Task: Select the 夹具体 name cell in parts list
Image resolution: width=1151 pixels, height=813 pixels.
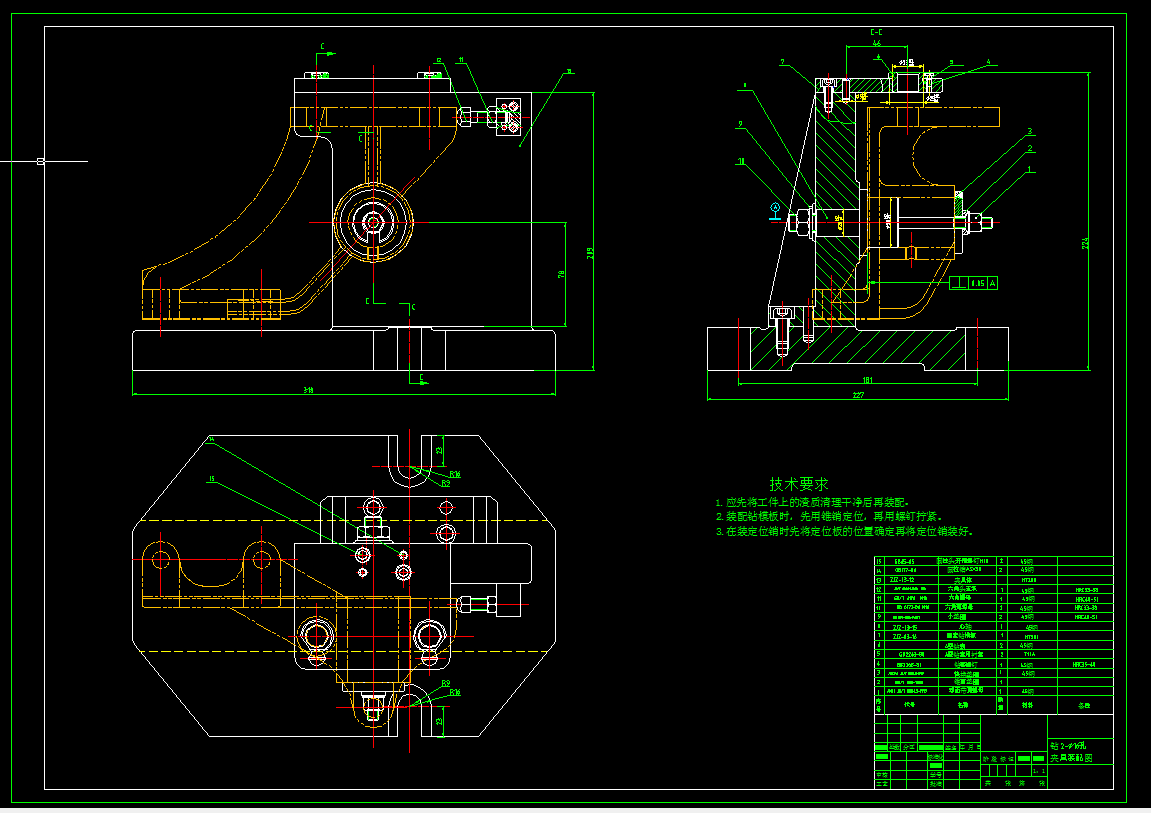Action: coord(965,580)
